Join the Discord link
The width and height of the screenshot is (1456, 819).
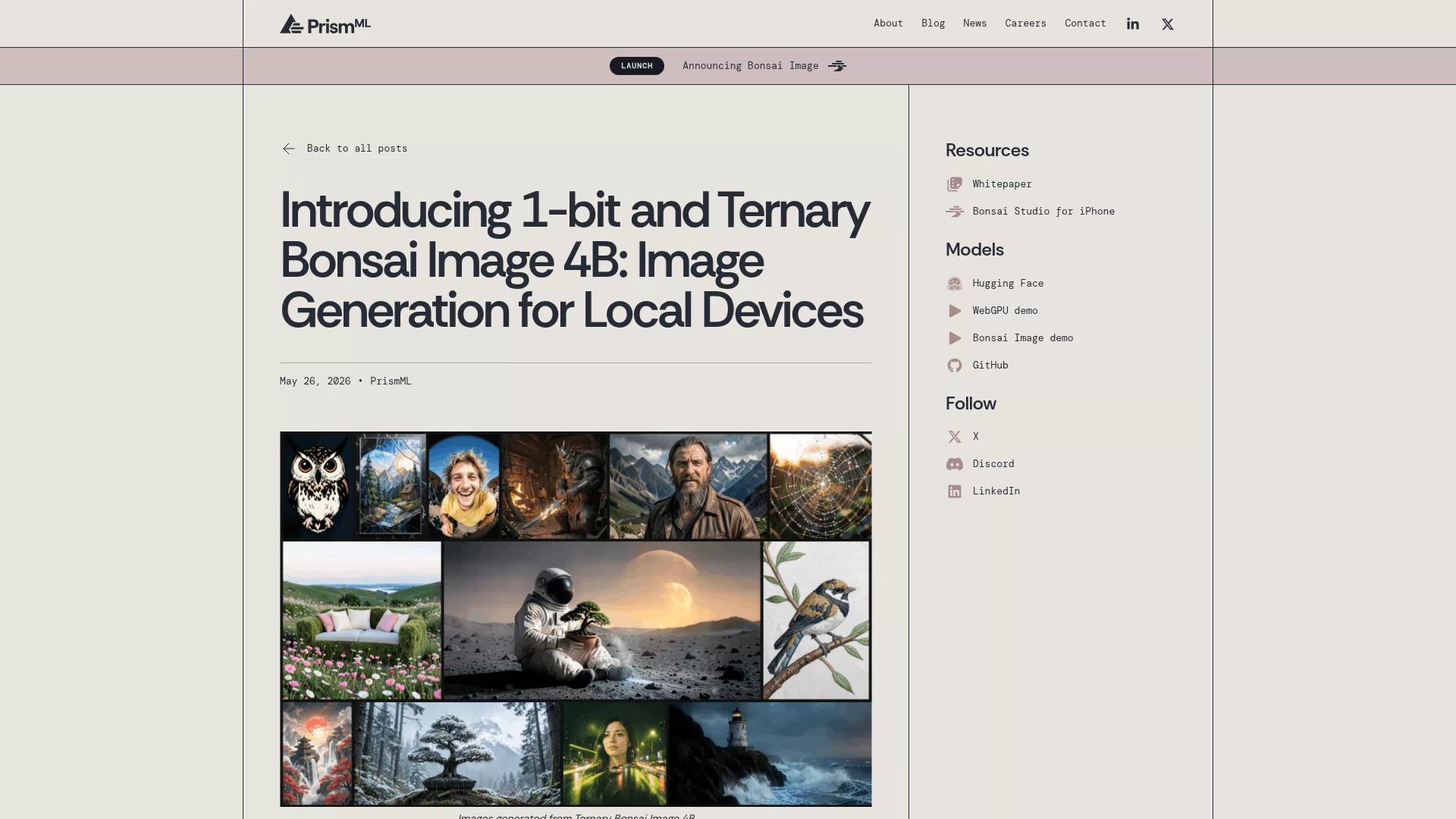993,464
